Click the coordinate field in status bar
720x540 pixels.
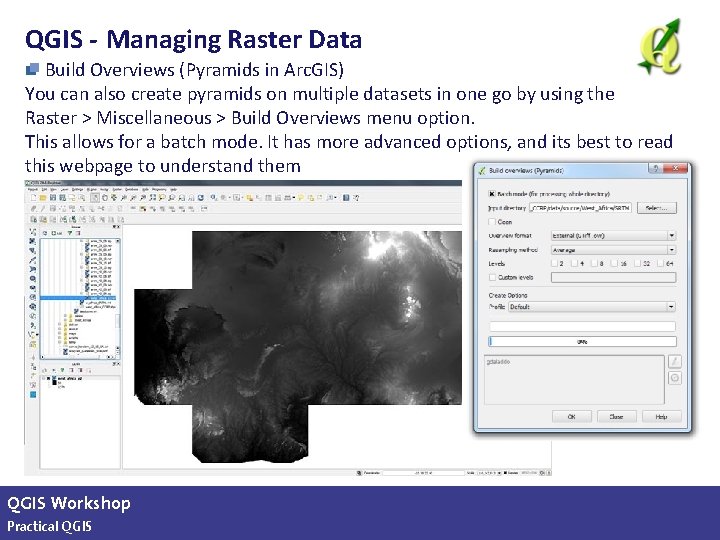(423, 472)
